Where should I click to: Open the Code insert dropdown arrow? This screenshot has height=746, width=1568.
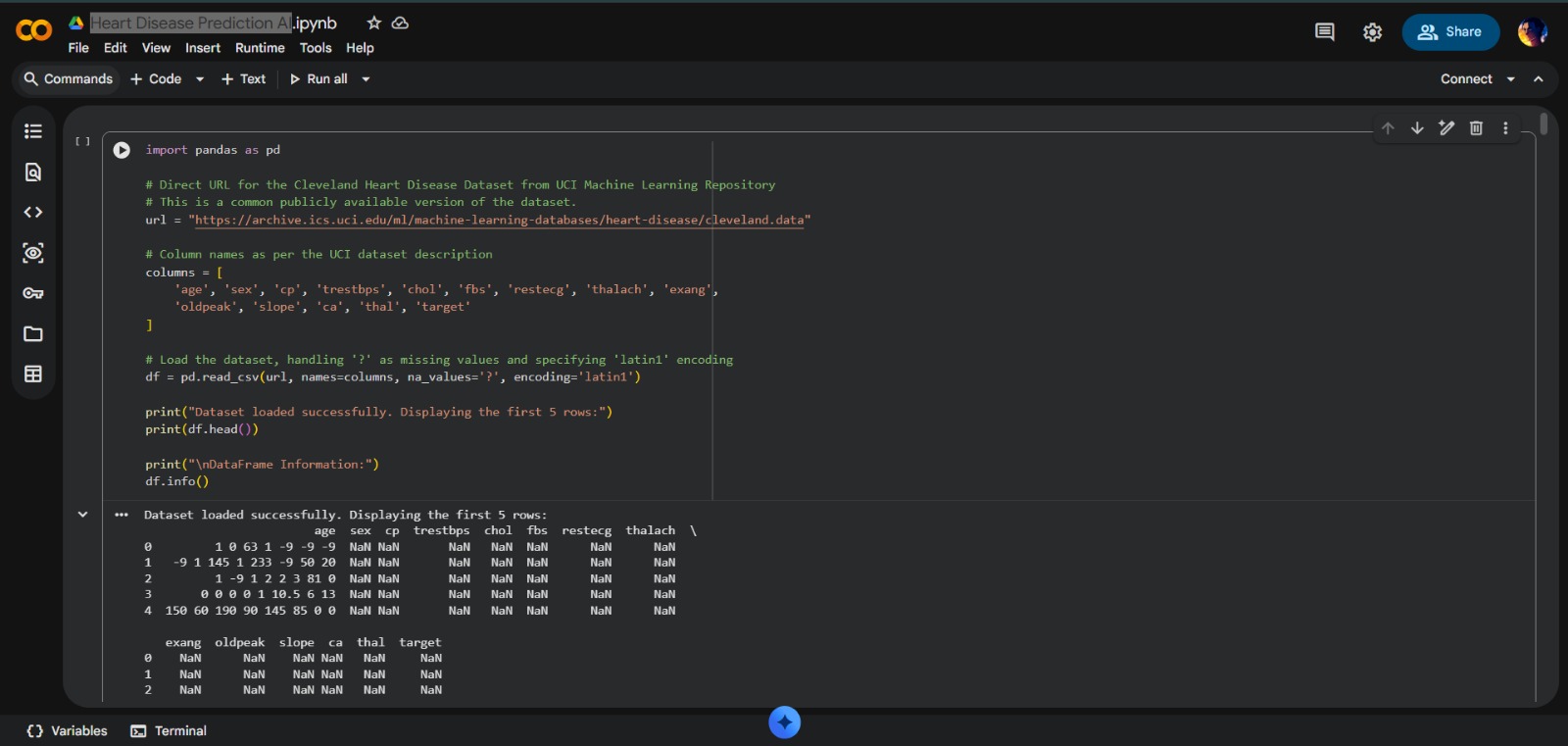point(200,79)
